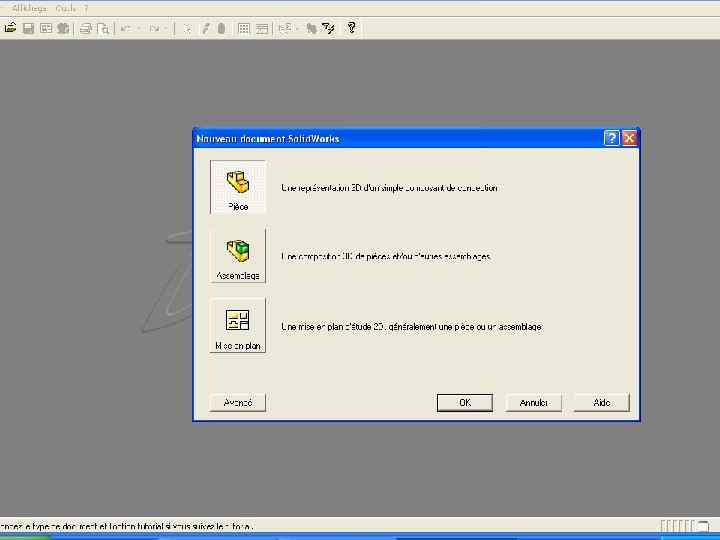Click the Redo arrow icon
Viewport: 720px width, 540px height.
(154, 29)
